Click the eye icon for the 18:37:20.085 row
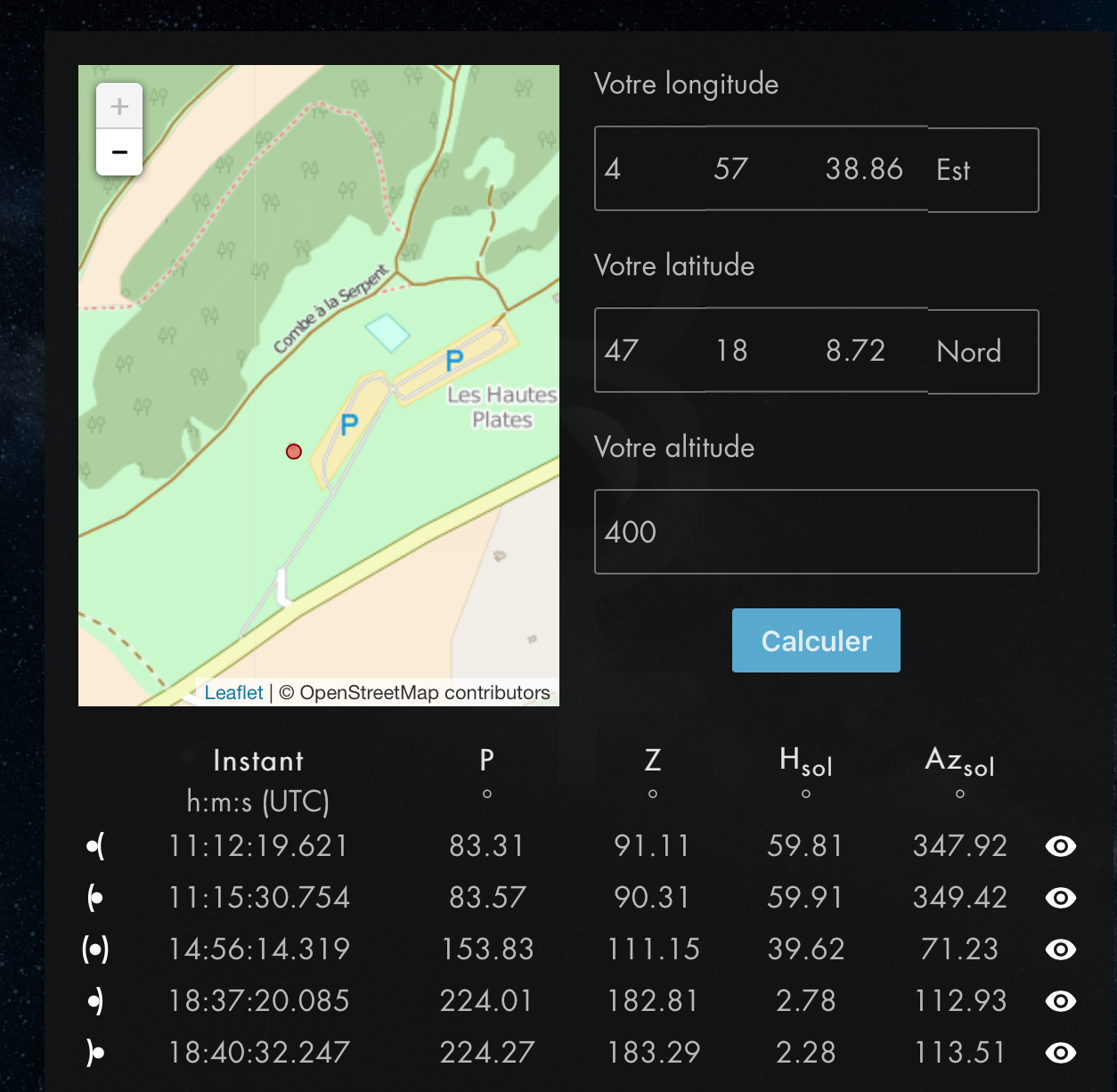This screenshot has height=1092, width=1117. (1060, 1001)
